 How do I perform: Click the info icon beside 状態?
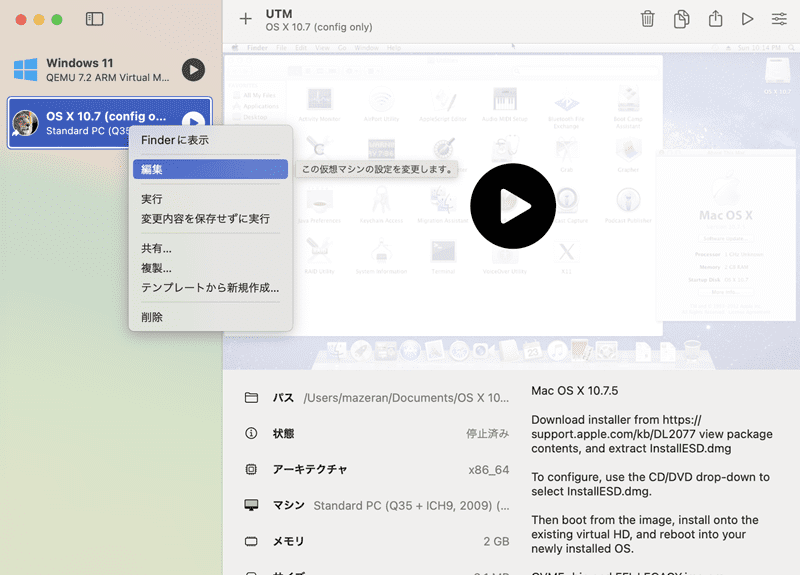tap(251, 433)
